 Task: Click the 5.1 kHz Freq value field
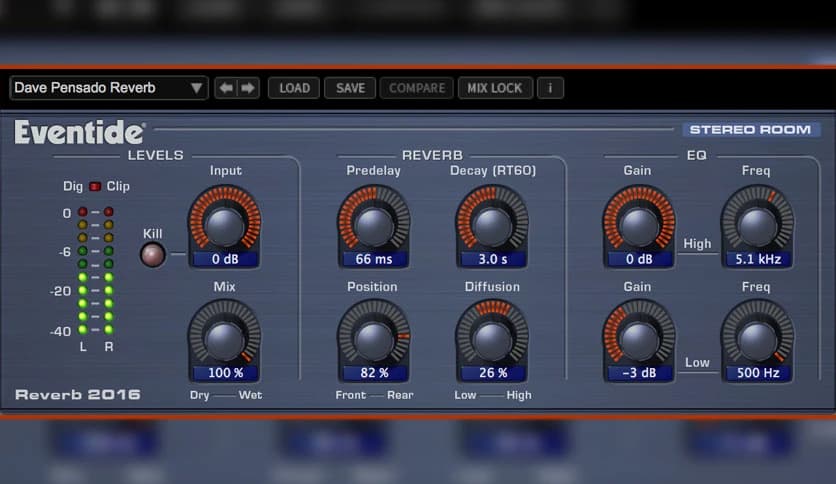pyautogui.click(x=758, y=259)
